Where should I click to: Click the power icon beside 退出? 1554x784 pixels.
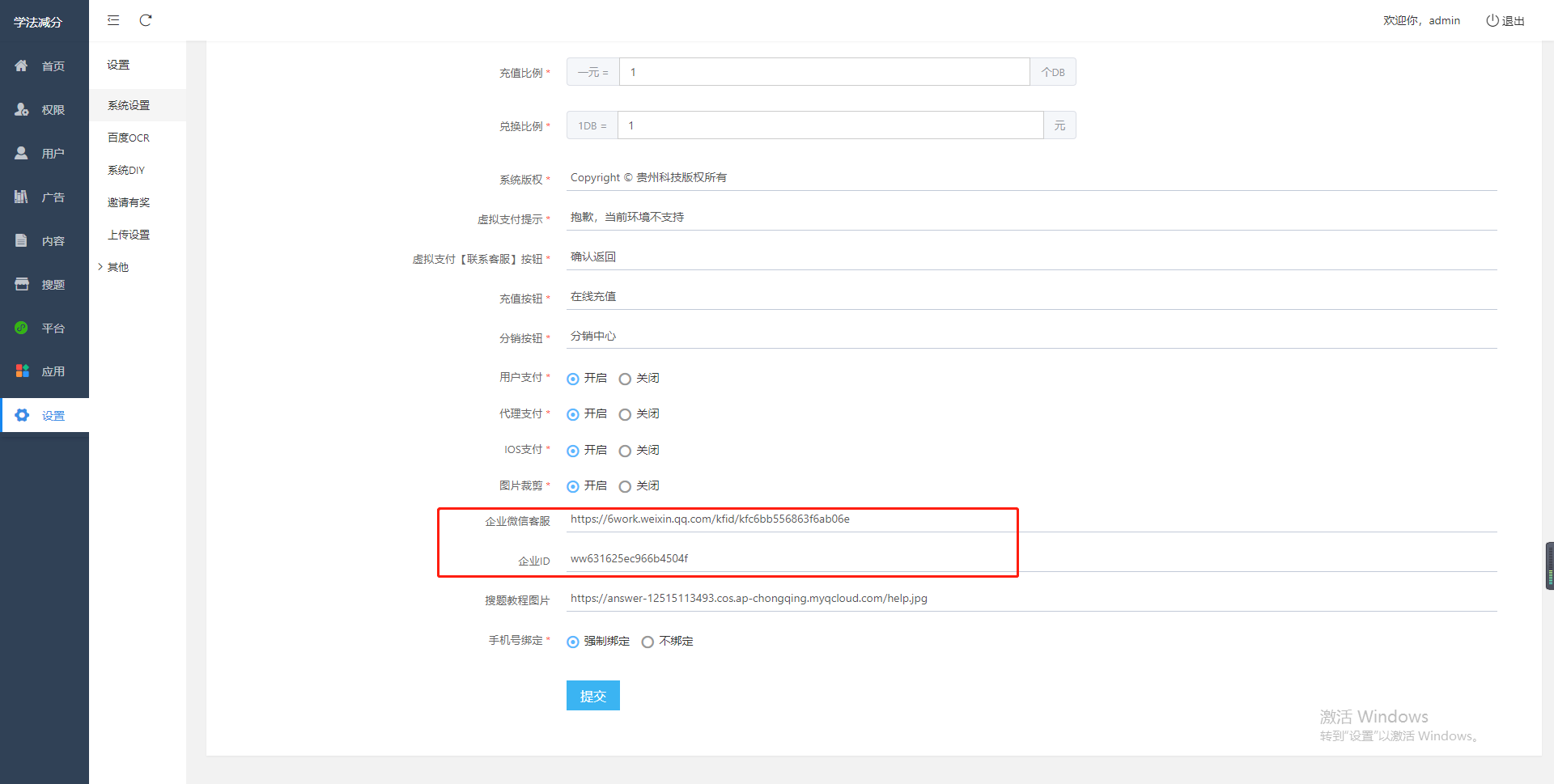coord(1492,20)
